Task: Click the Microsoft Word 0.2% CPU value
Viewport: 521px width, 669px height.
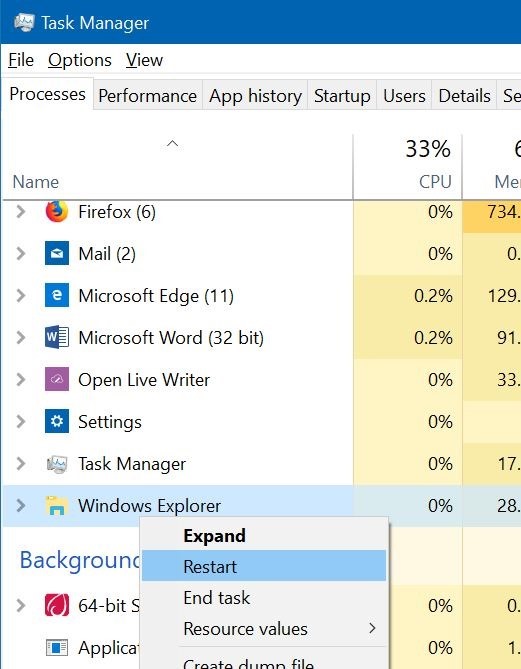Action: pos(433,338)
